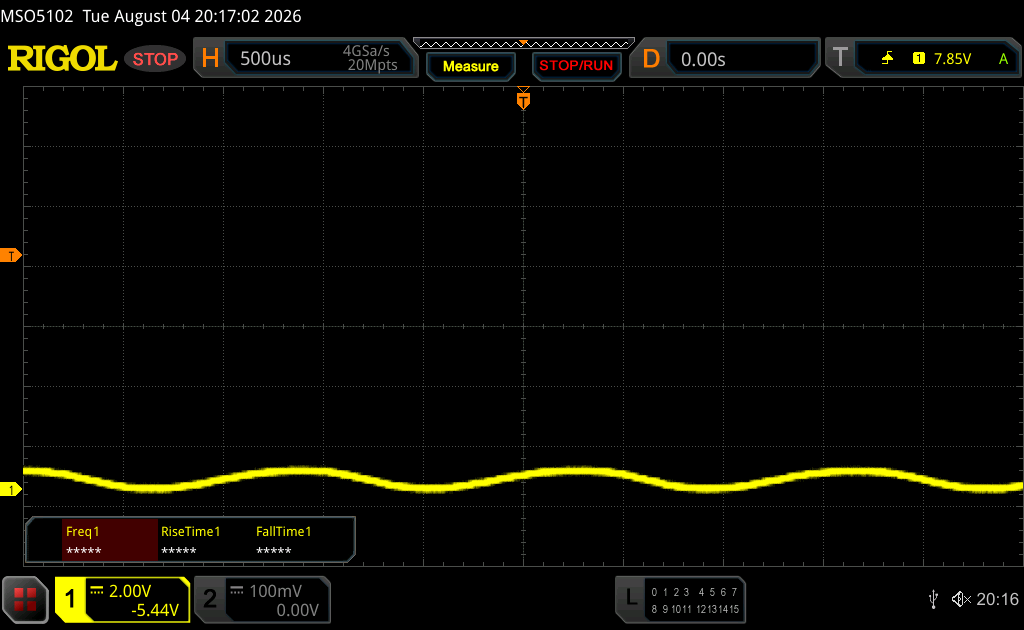Viewport: 1024px width, 630px height.
Task: Select the RiseTime1 measurement item
Action: [191, 540]
